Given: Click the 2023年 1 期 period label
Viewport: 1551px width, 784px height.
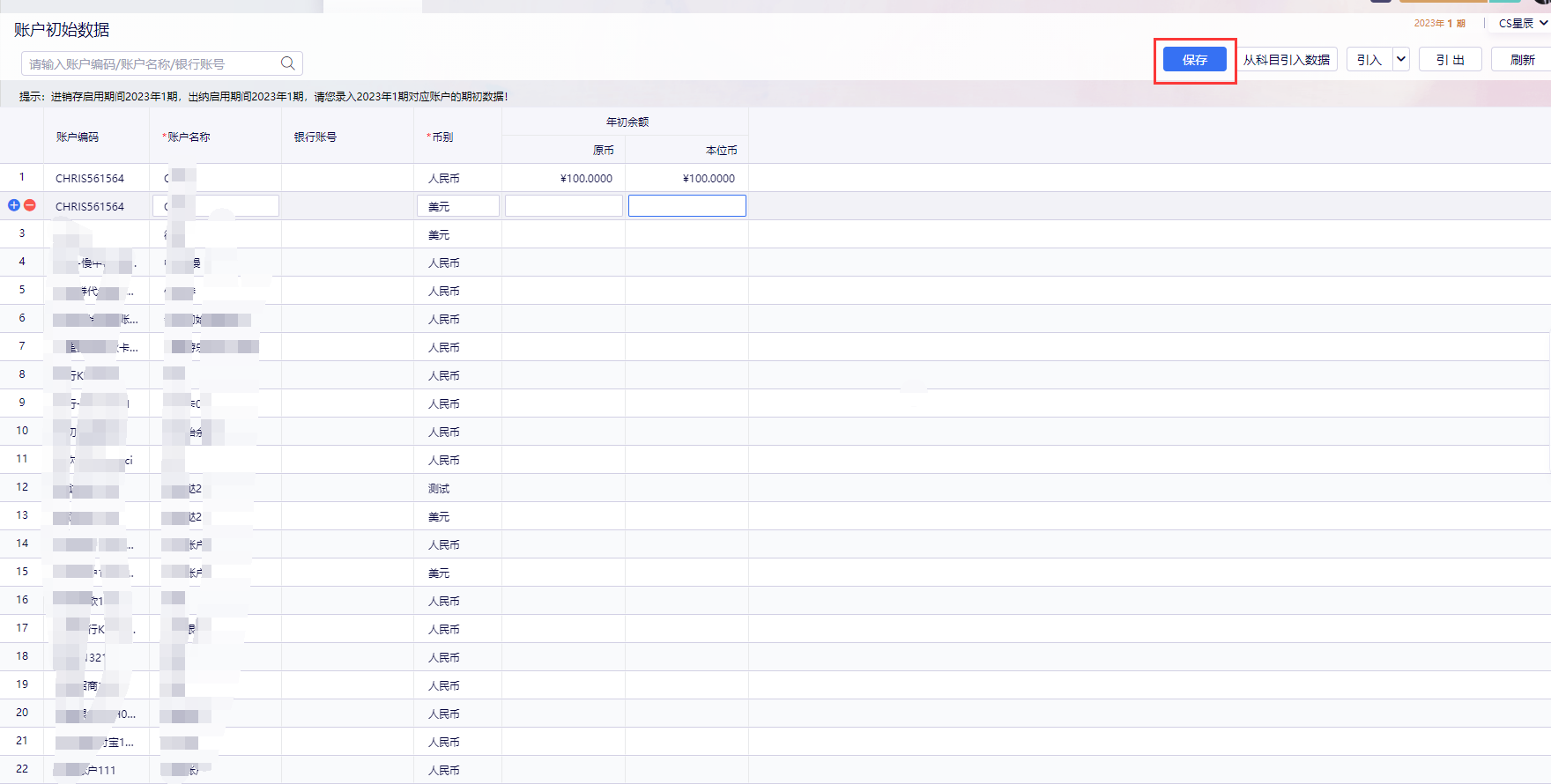Looking at the screenshot, I should pyautogui.click(x=1440, y=23).
